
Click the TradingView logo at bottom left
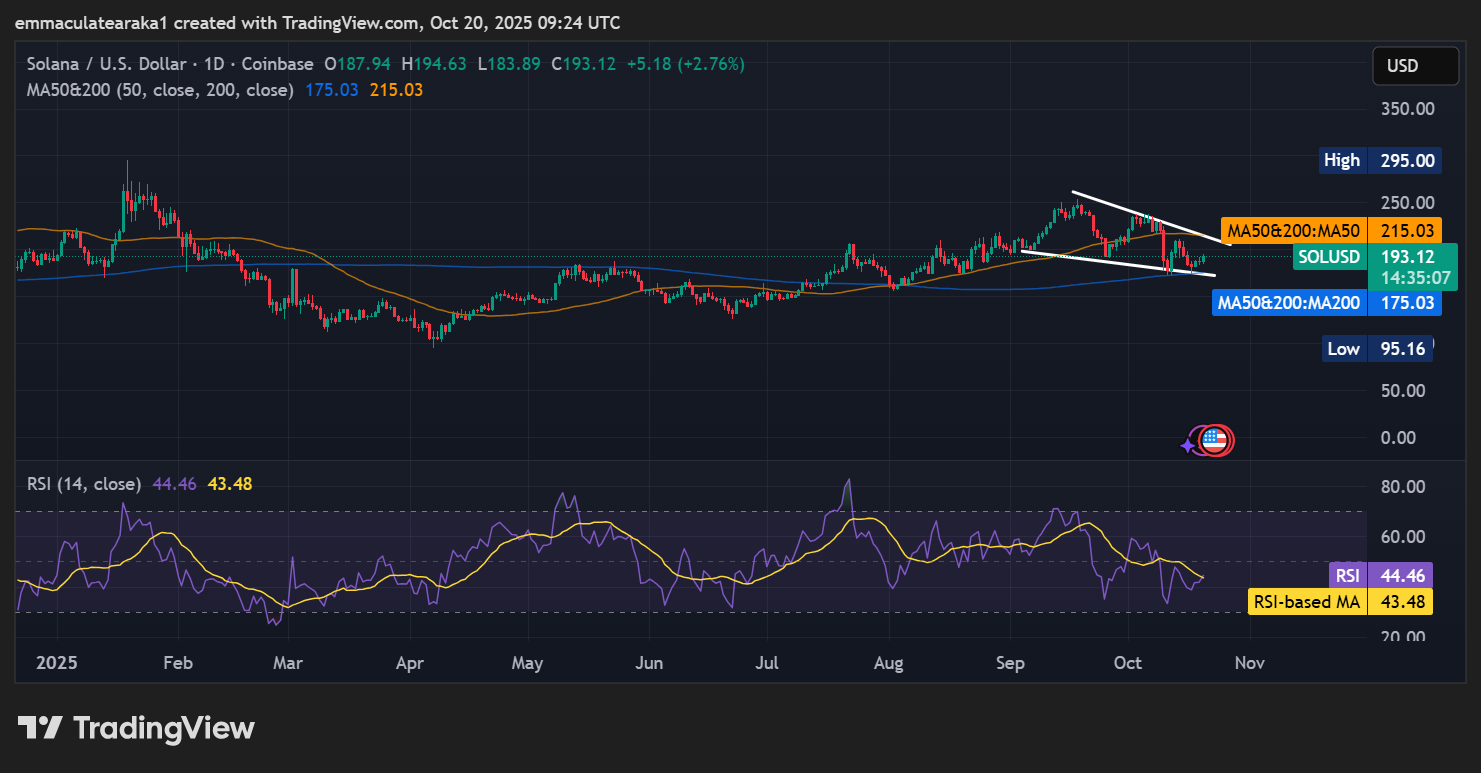pos(136,728)
